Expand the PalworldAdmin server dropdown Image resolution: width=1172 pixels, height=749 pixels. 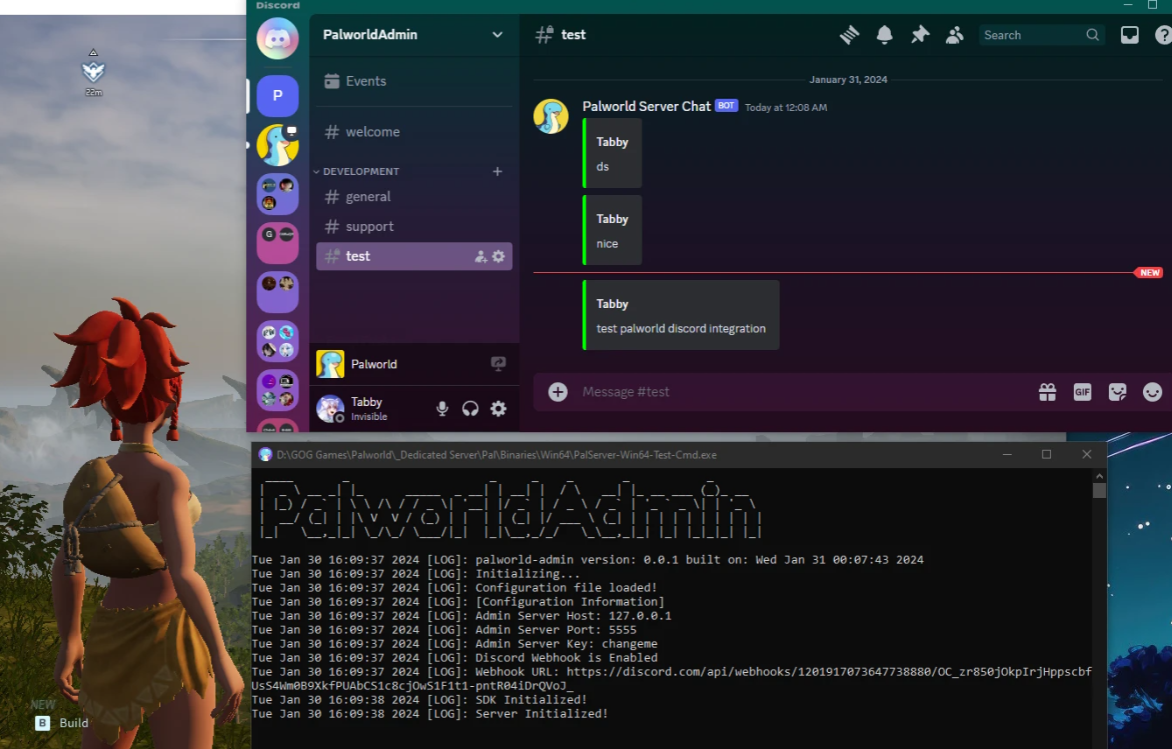(497, 35)
